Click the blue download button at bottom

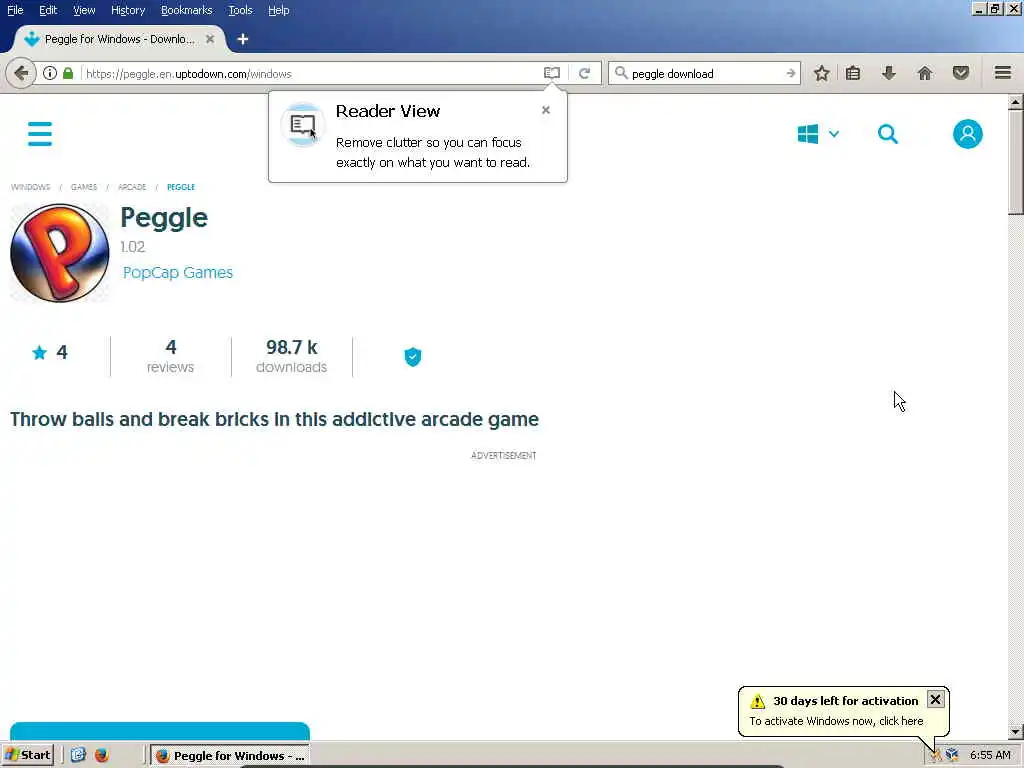(160, 731)
